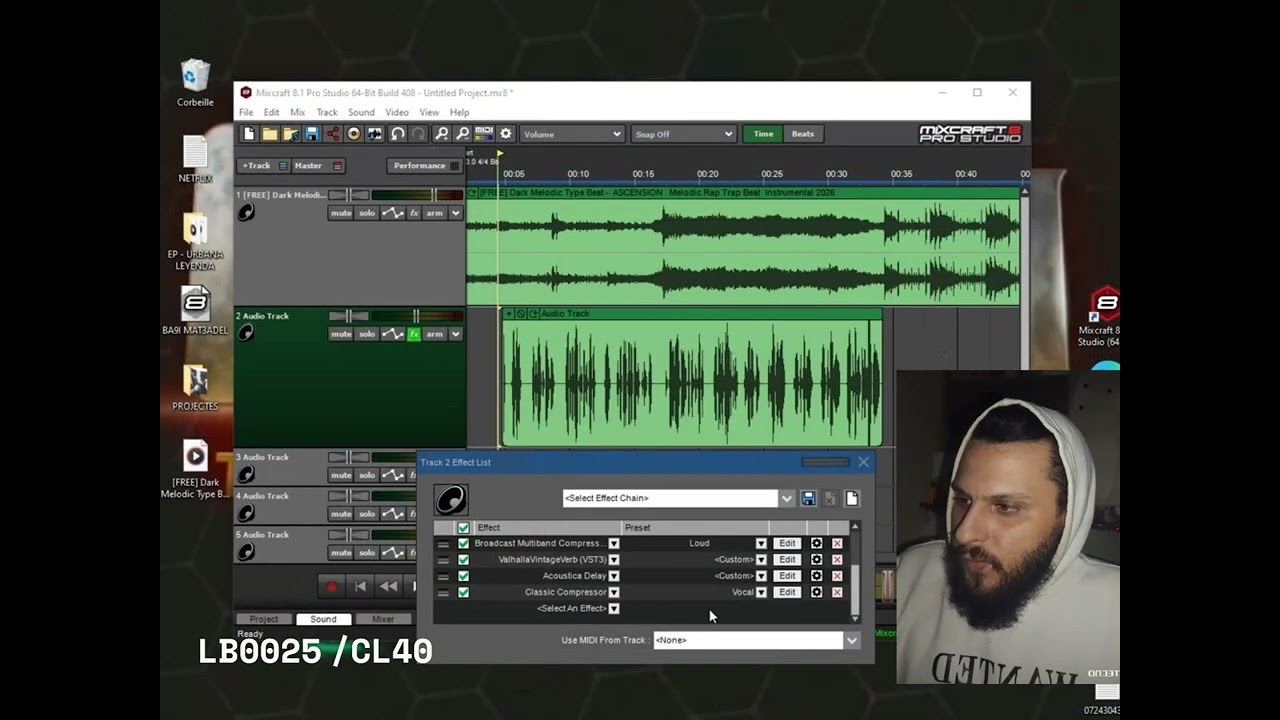Edit the Broadcast Multiband Compressor effect
The height and width of the screenshot is (720, 1280).
(x=787, y=544)
